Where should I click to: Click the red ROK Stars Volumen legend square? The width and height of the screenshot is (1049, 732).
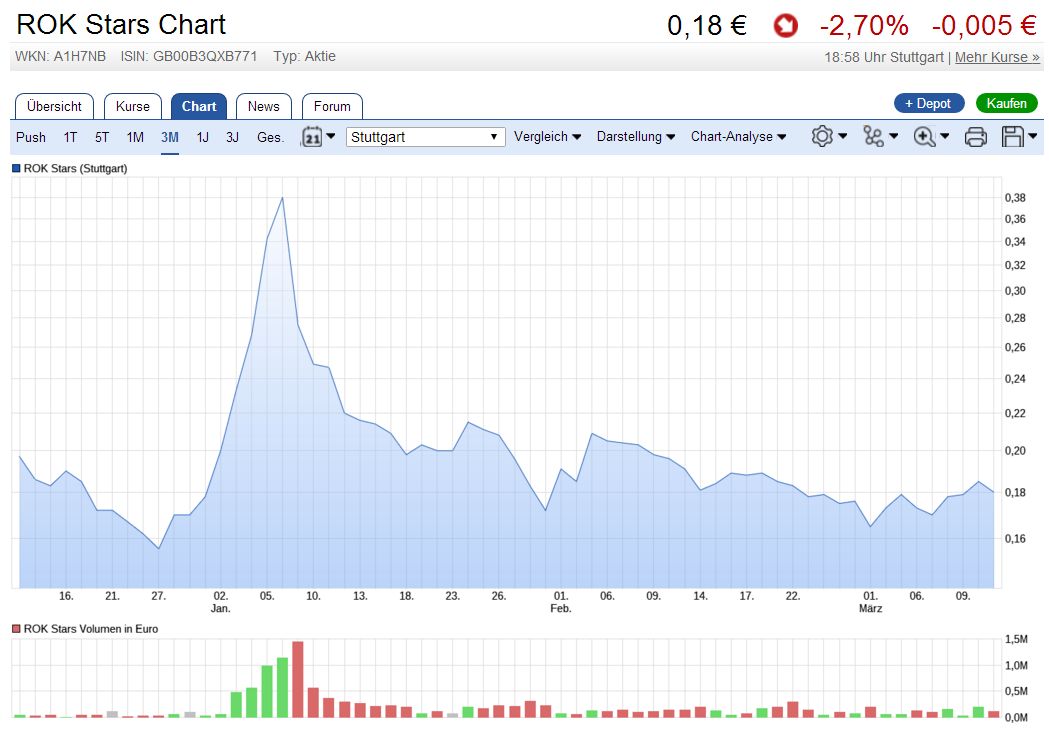tap(16, 629)
